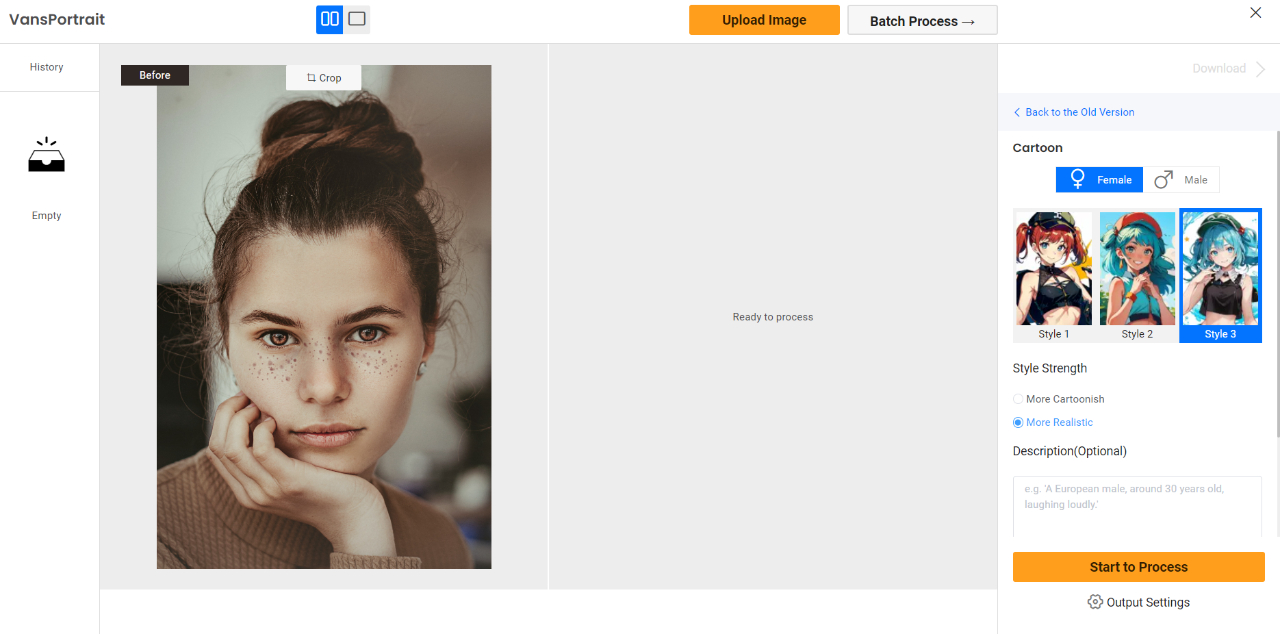Viewport: 1280px width, 634px height.
Task: Click the arrow next to Download
Action: tap(1261, 68)
